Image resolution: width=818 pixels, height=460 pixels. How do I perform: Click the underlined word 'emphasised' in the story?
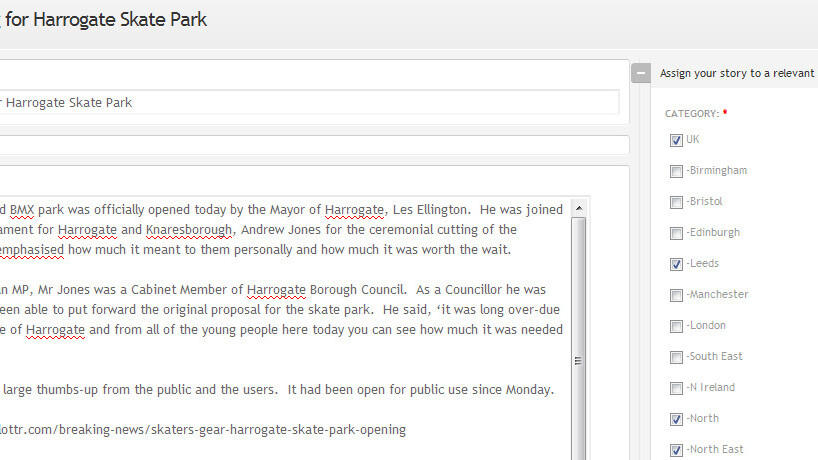coord(32,250)
